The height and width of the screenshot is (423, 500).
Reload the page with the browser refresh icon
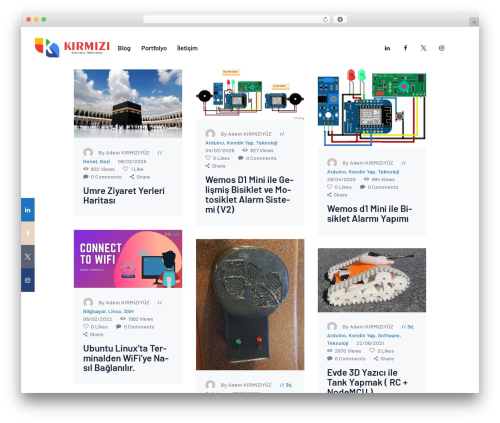(x=325, y=19)
